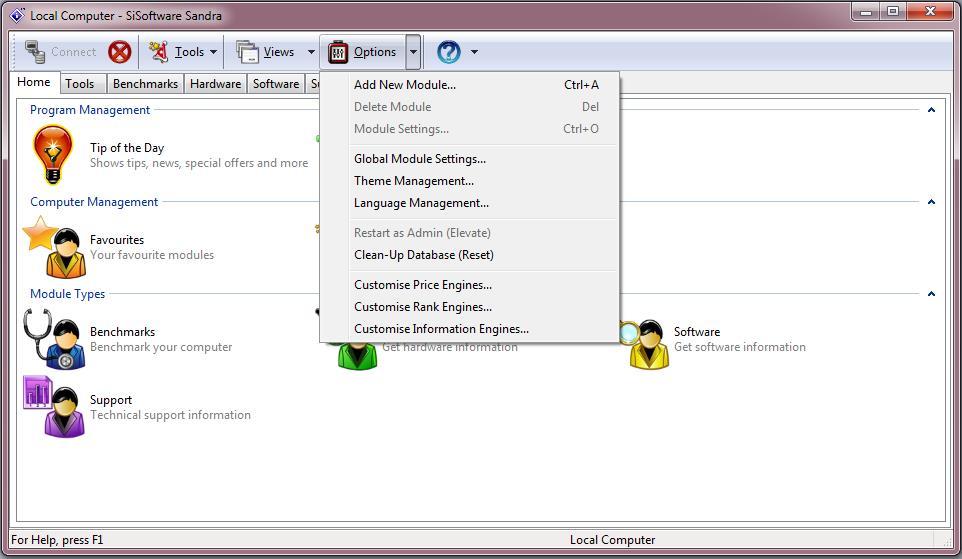The height and width of the screenshot is (559, 962).
Task: Collapse the Computer Management section
Action: click(x=931, y=202)
